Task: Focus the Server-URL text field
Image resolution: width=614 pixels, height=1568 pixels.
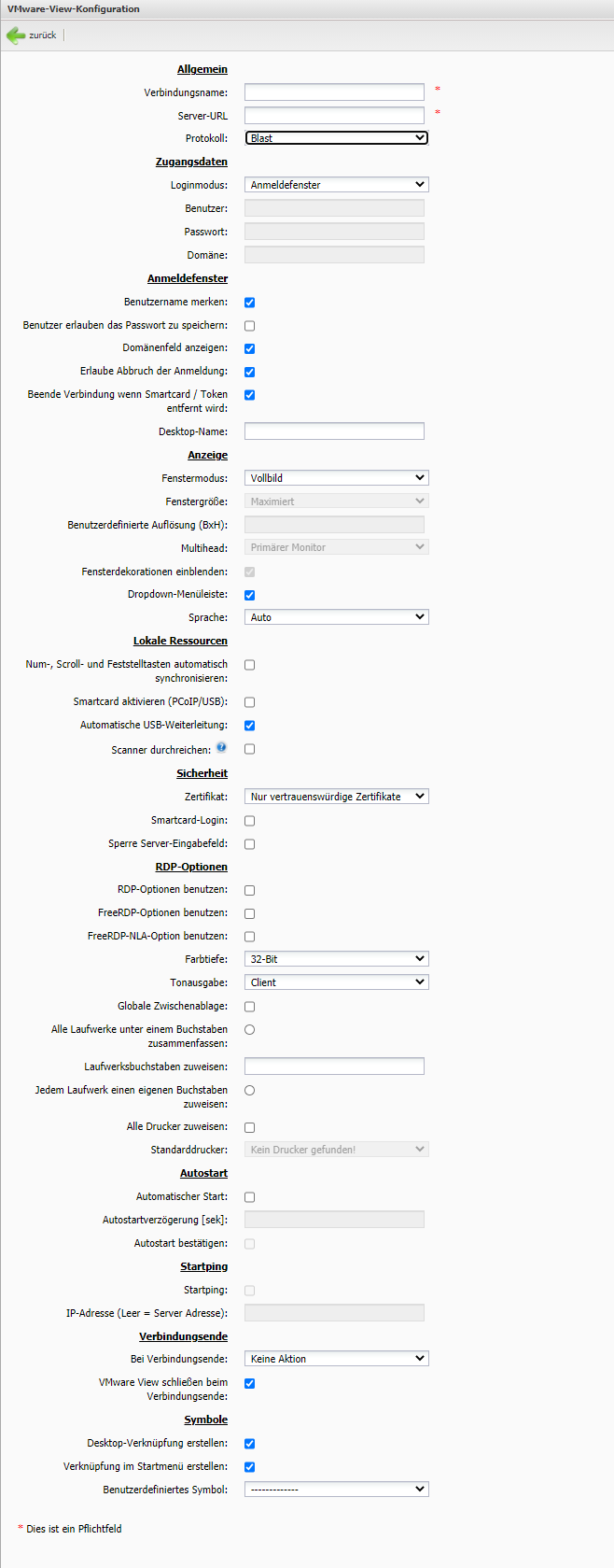Action: pos(334,115)
